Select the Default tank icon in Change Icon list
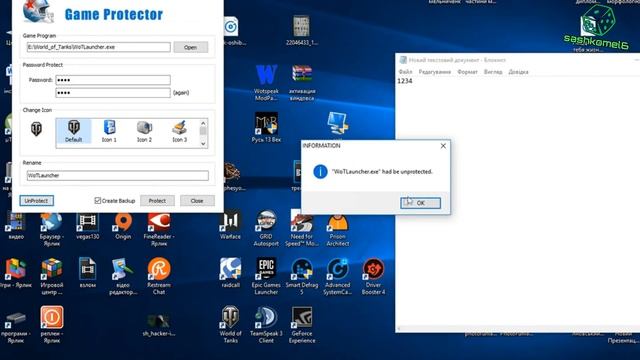The image size is (640, 360). 73,131
